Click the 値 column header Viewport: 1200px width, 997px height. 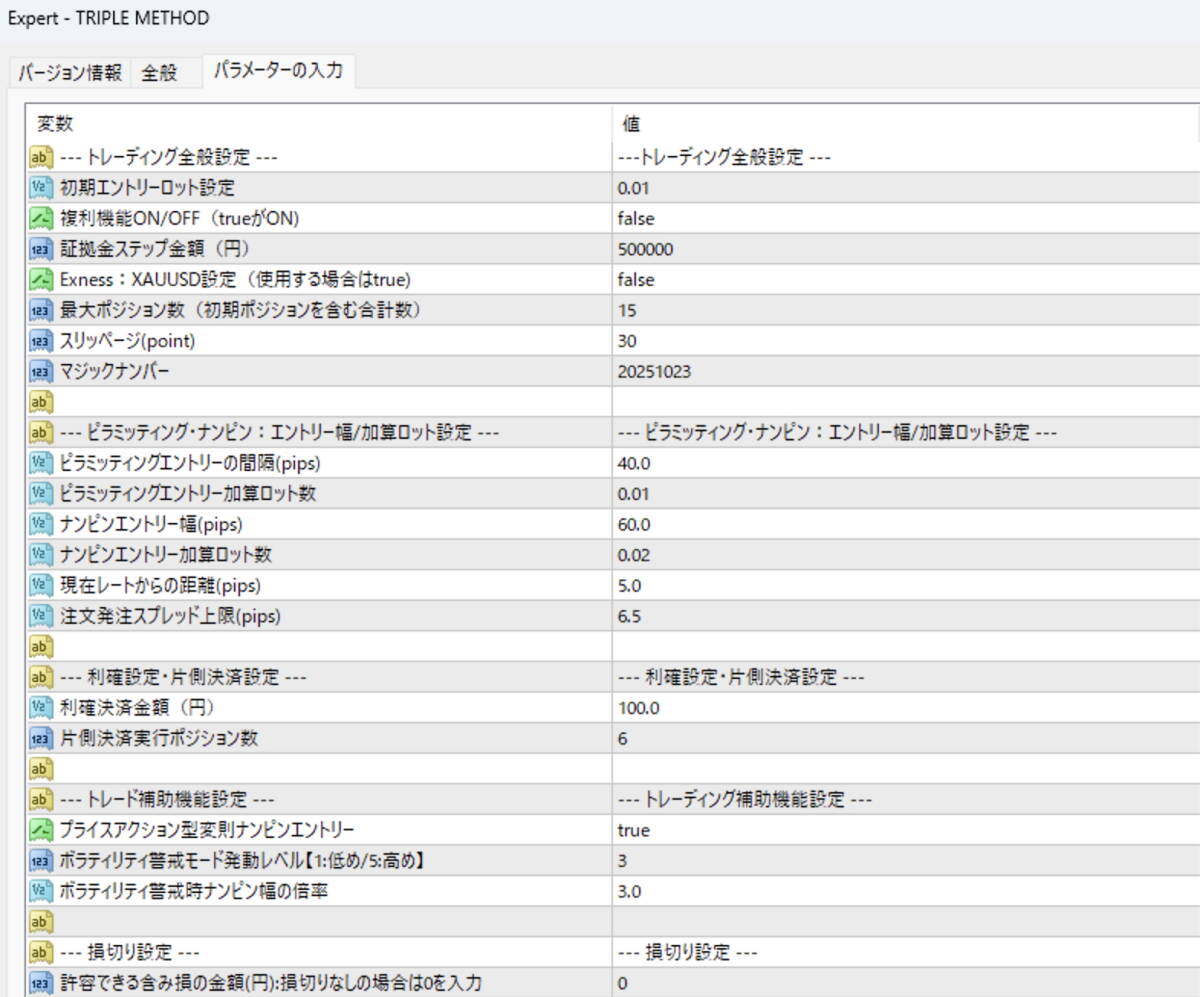(634, 124)
